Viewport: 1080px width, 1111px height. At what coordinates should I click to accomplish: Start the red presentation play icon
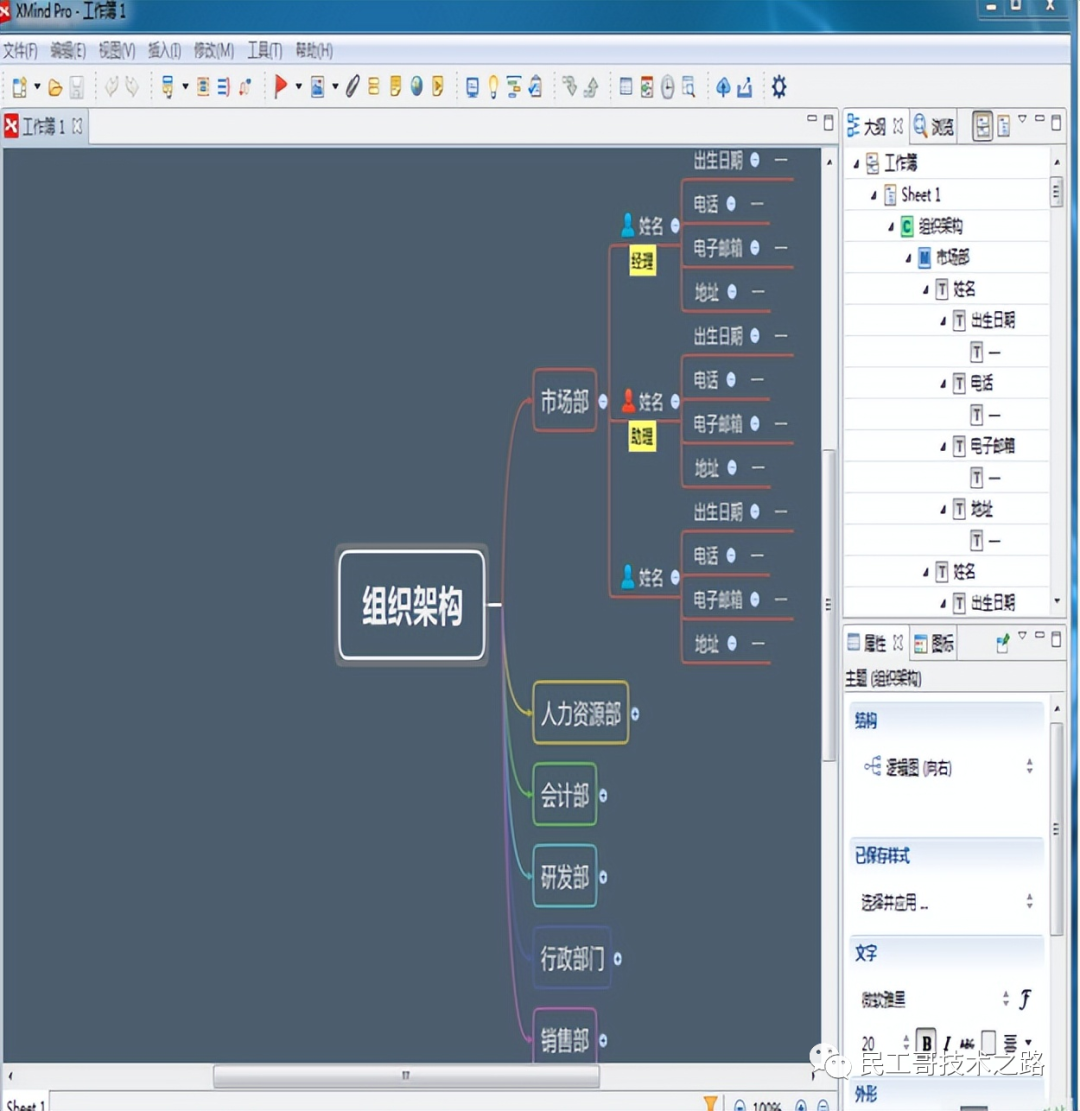tap(281, 86)
